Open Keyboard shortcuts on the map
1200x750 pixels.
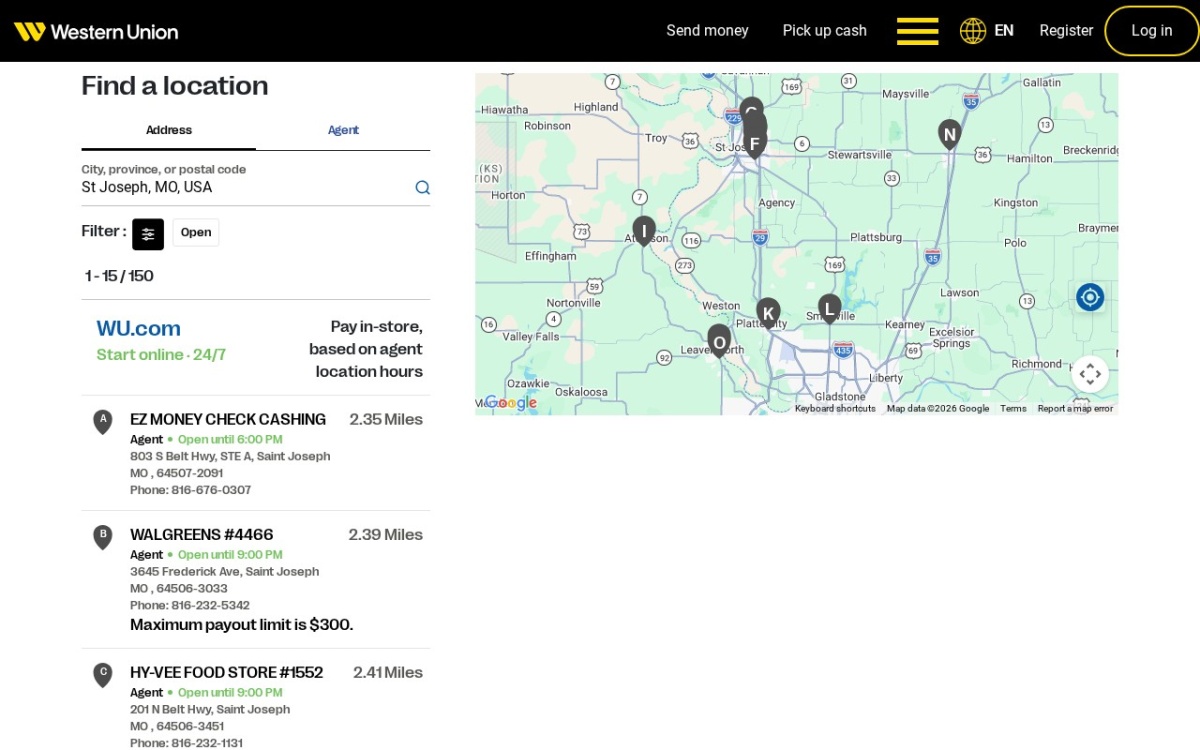click(x=835, y=408)
